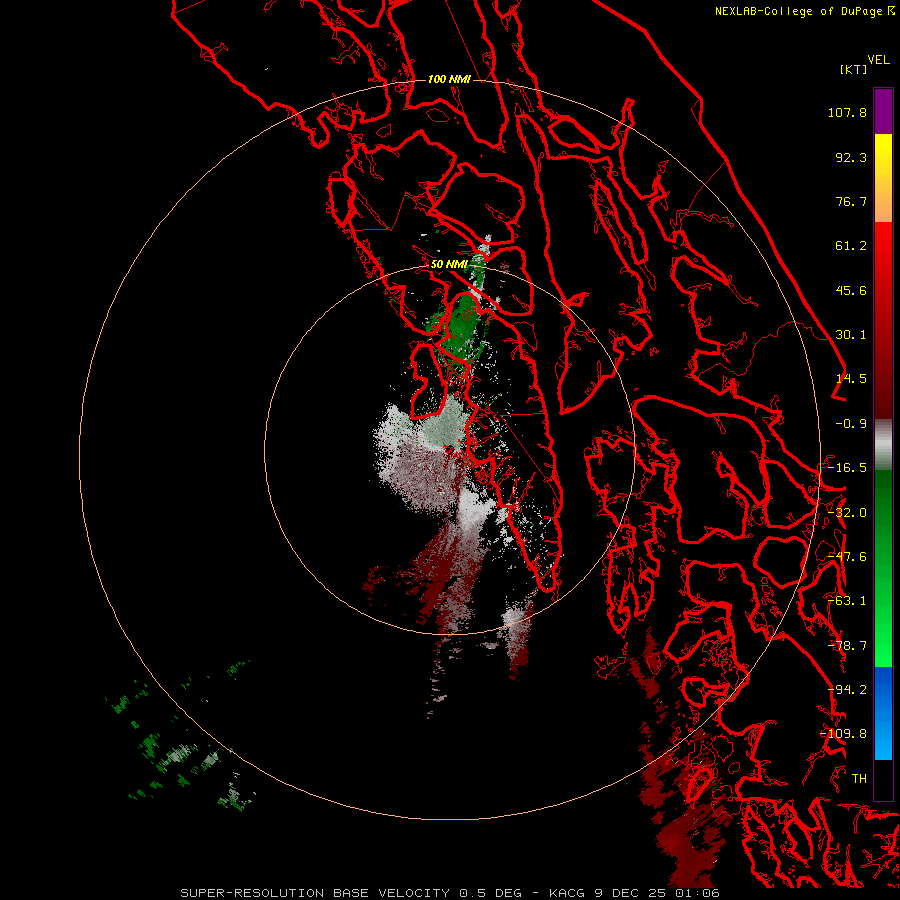900x900 pixels.
Task: Pick the gray near-zero color bar segment
Action: 883,445
